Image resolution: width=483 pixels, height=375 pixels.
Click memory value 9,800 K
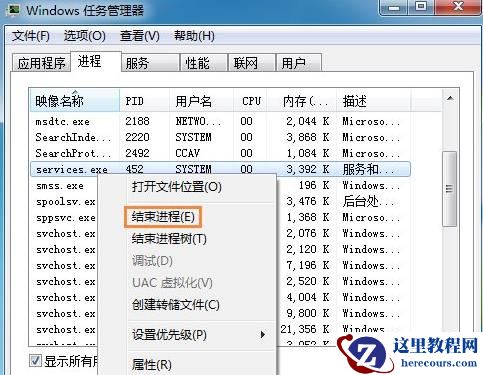(308, 313)
